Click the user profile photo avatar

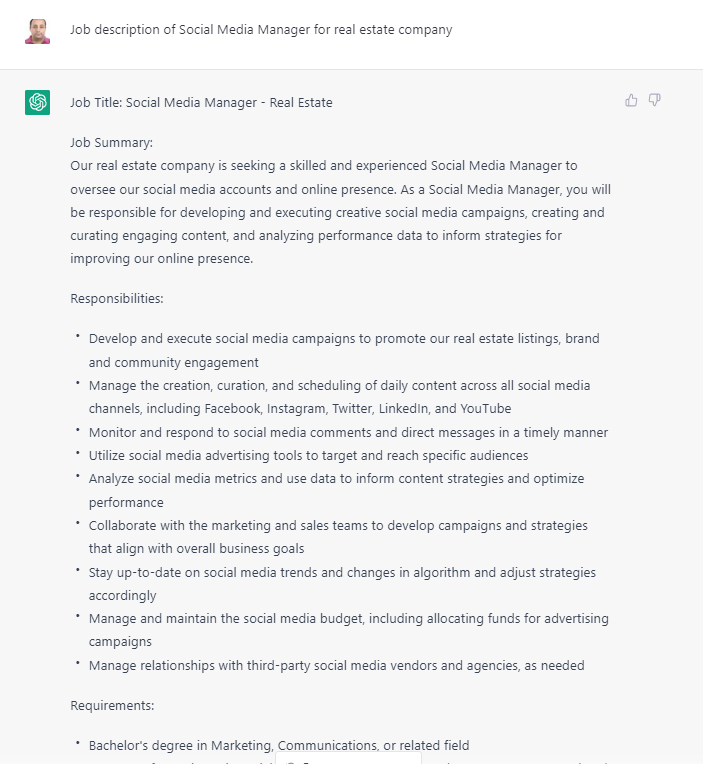(38, 30)
